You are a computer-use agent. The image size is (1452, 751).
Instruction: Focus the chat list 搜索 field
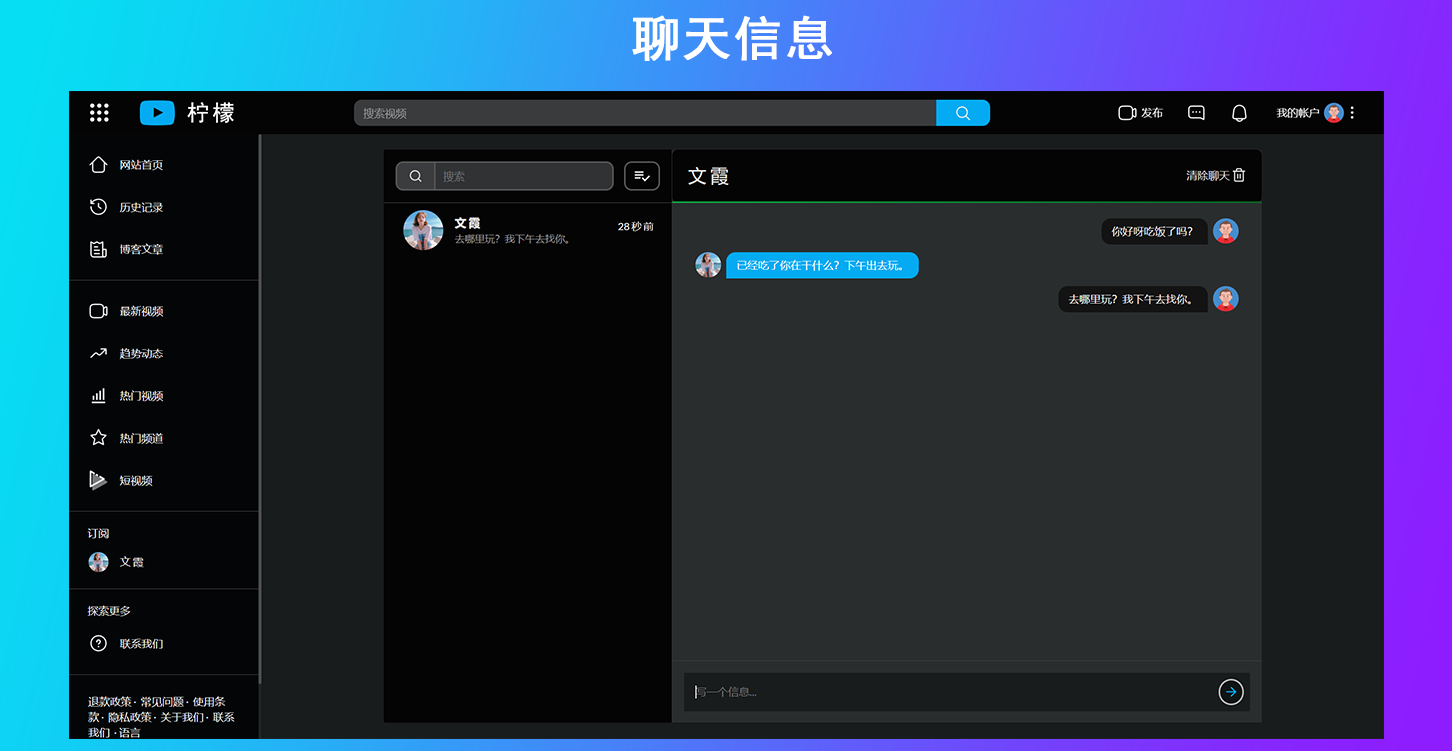pyautogui.click(x=524, y=176)
